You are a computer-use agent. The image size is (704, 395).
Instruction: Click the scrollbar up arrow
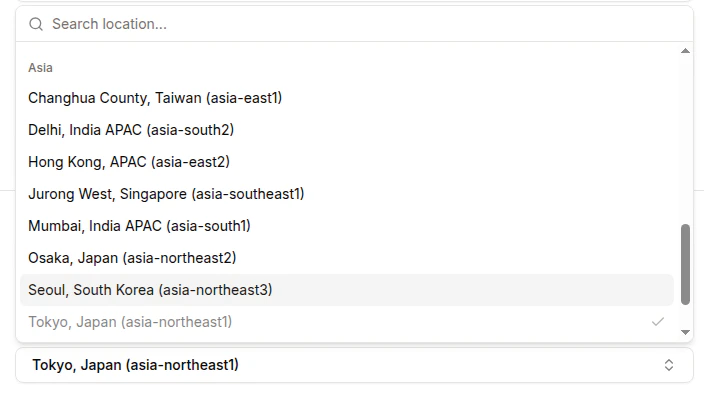685,51
